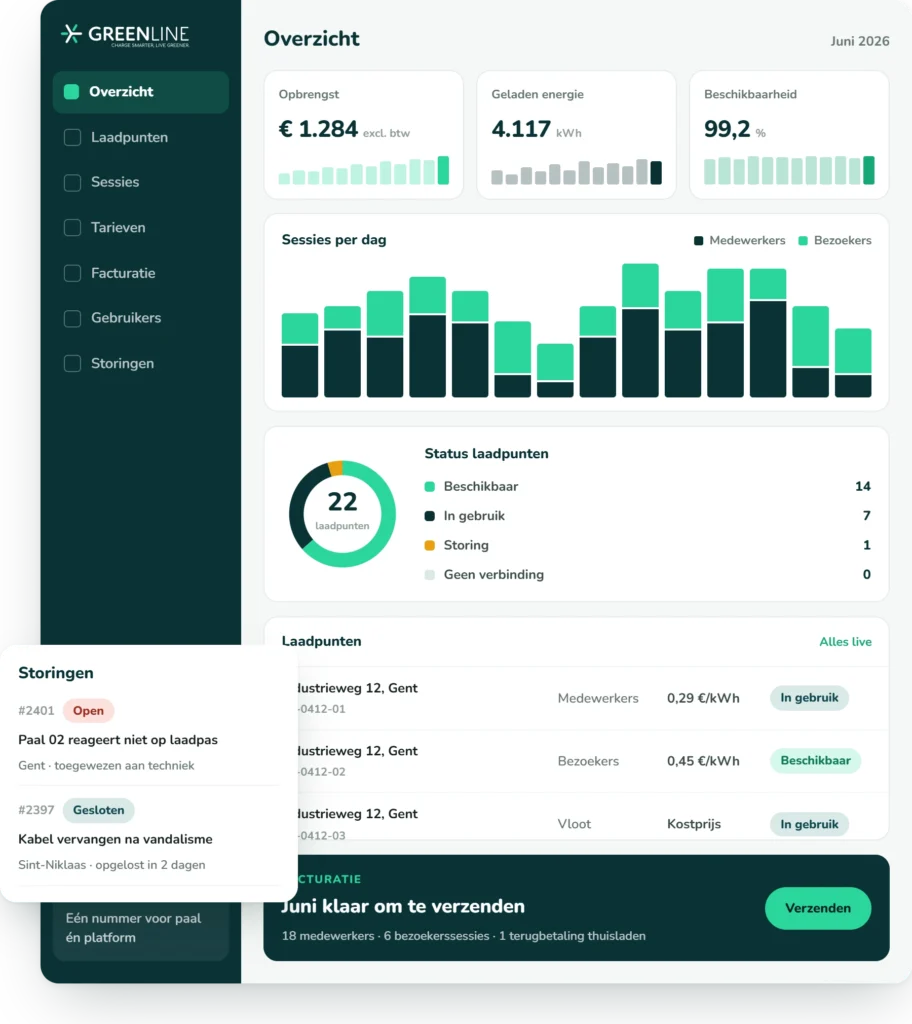Click the Gesloten badge on #2397
The width and height of the screenshot is (912, 1024).
pyautogui.click(x=99, y=810)
